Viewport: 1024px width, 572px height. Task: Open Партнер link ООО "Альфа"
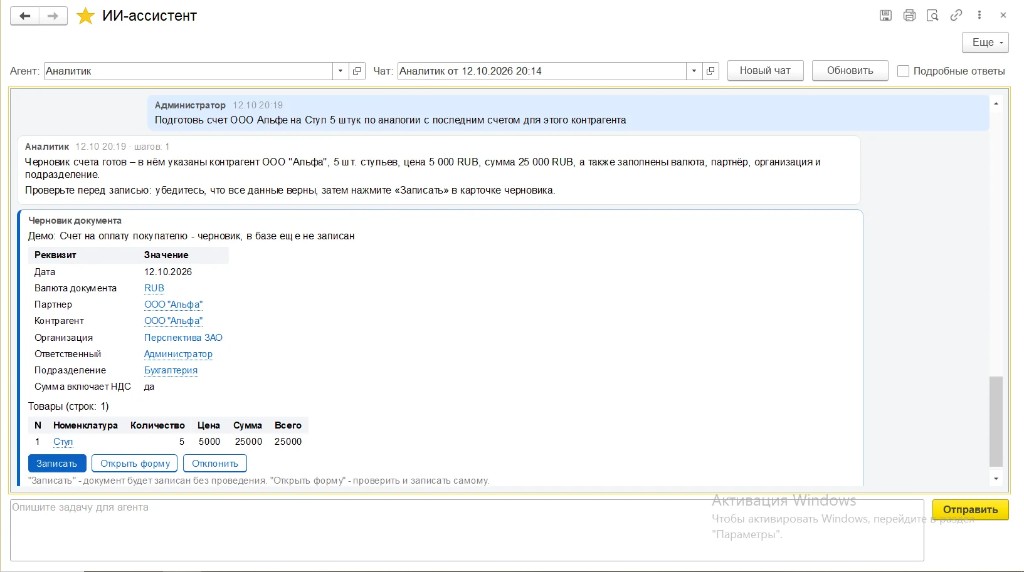pos(173,304)
